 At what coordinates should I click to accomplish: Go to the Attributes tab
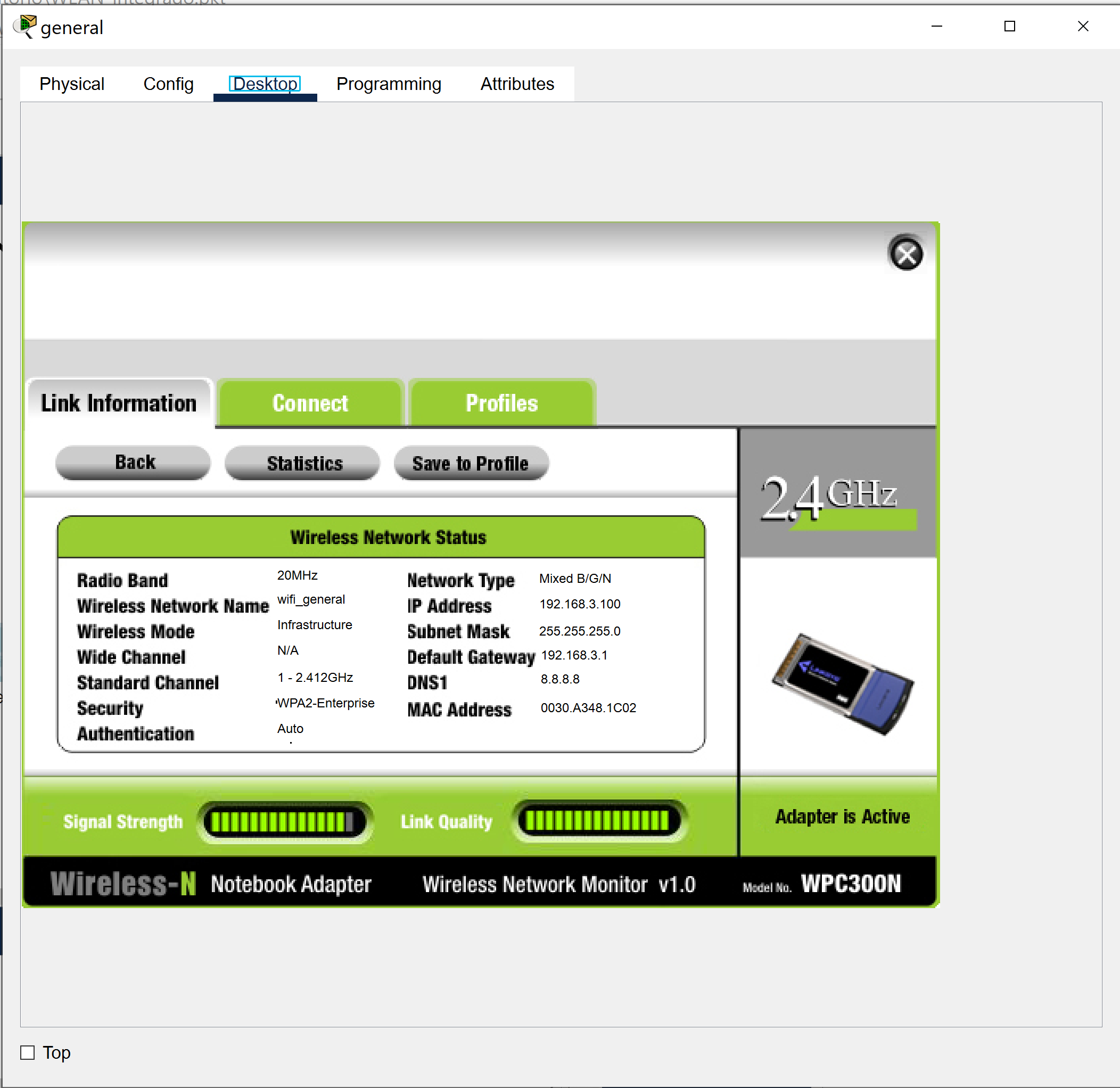click(x=516, y=84)
